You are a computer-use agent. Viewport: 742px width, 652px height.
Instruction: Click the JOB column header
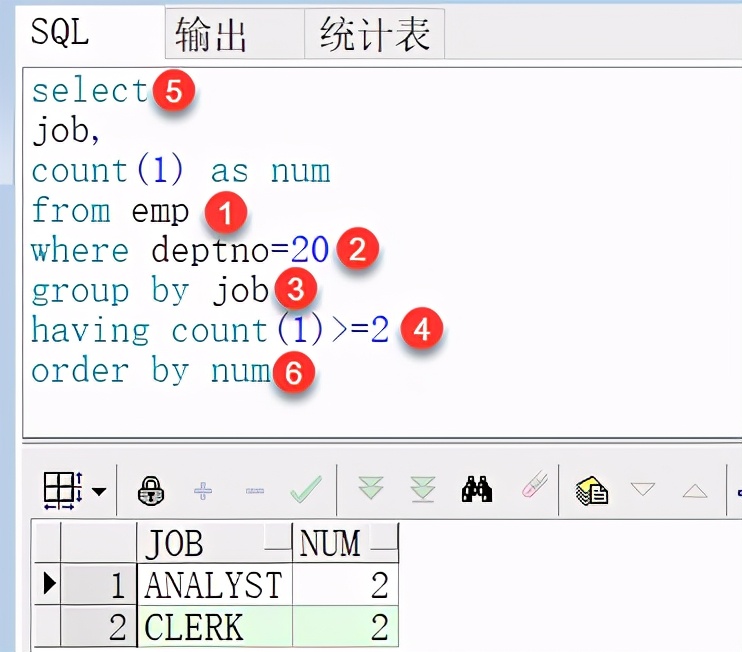[x=214, y=543]
